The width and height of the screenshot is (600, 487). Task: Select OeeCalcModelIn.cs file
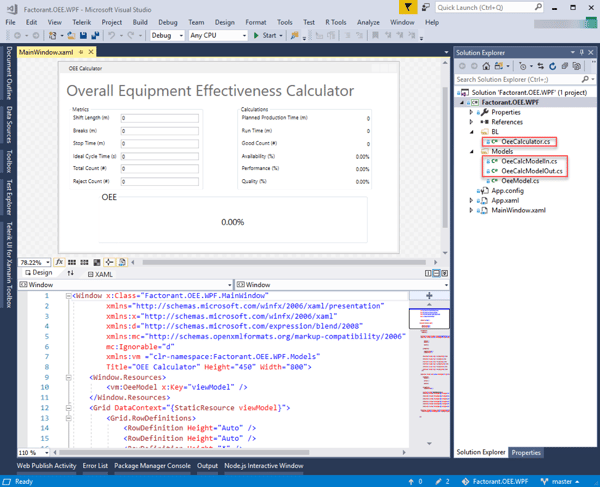(x=529, y=161)
